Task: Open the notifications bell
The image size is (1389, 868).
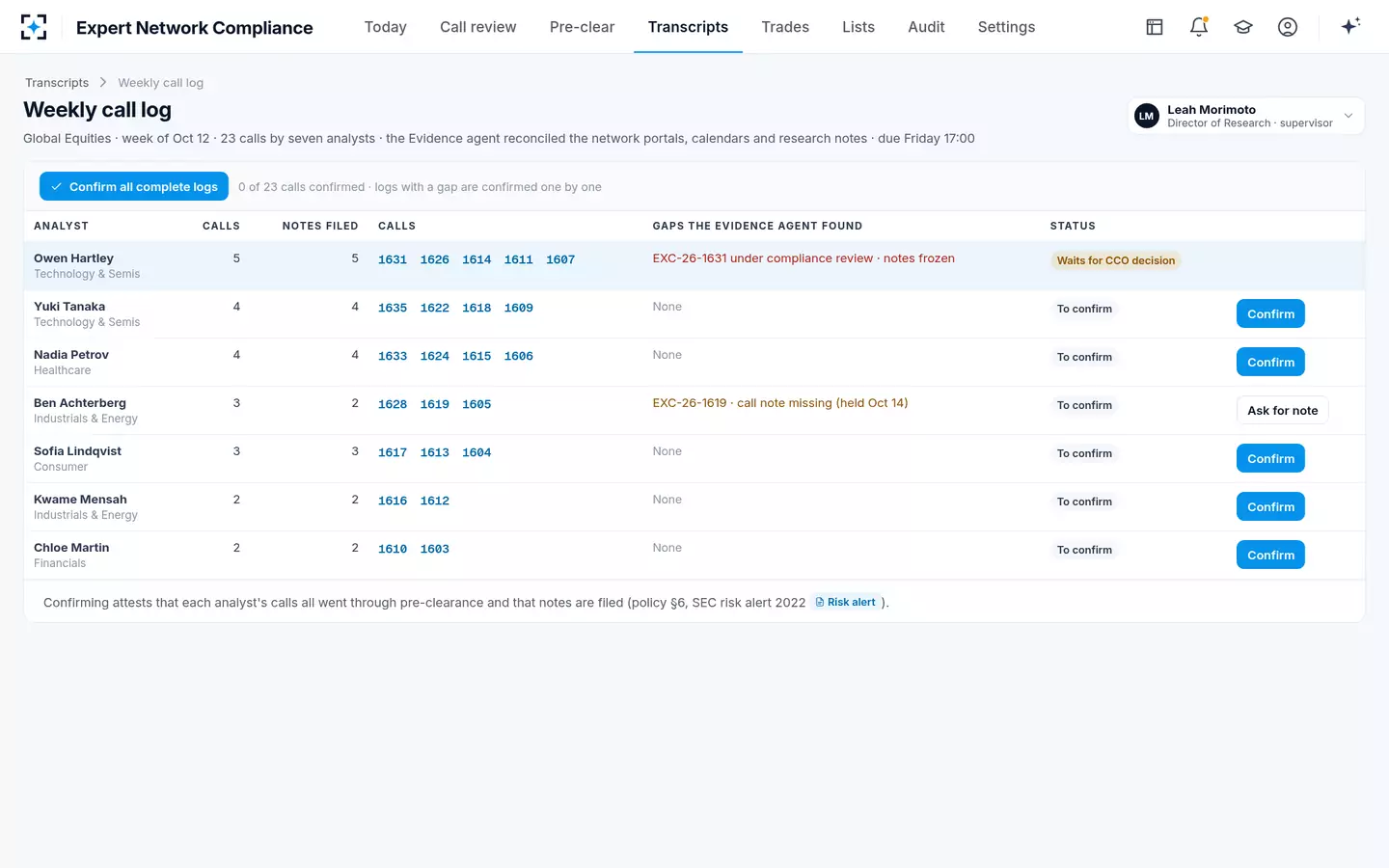Action: click(1199, 27)
